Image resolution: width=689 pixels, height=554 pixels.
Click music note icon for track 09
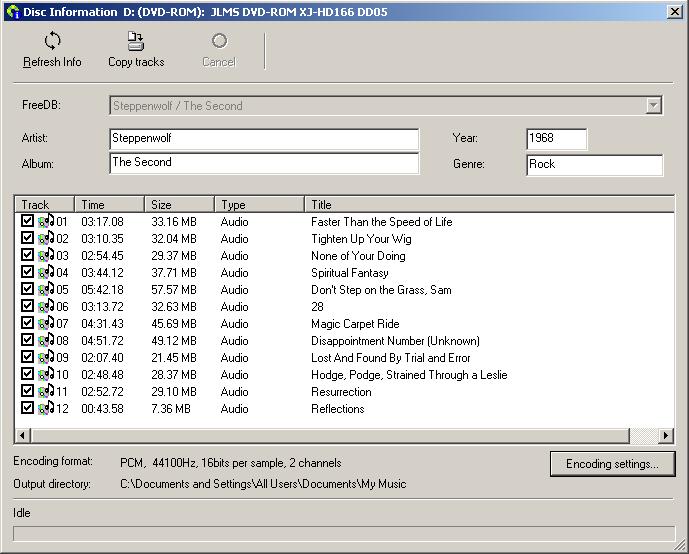click(46, 357)
